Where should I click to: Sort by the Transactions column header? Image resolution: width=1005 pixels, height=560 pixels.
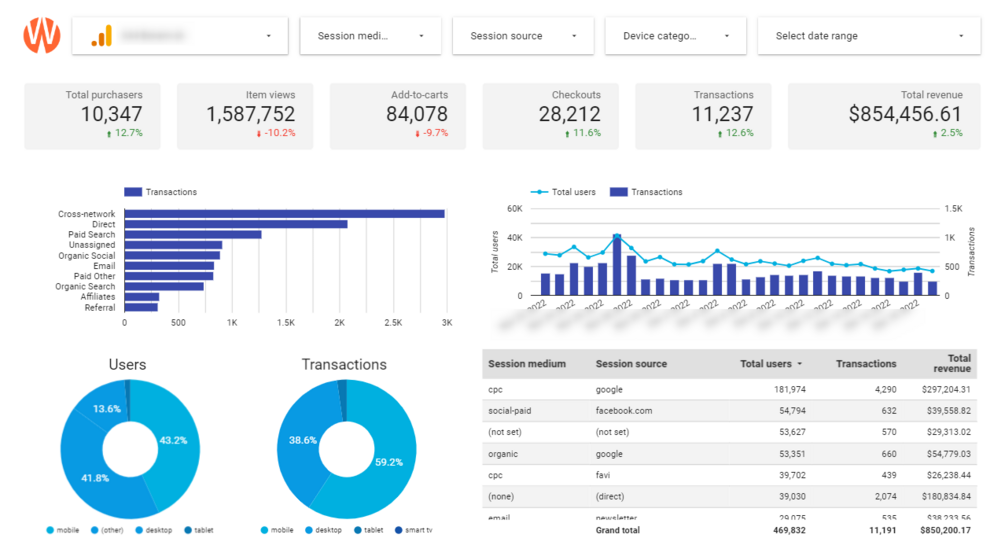[866, 363]
